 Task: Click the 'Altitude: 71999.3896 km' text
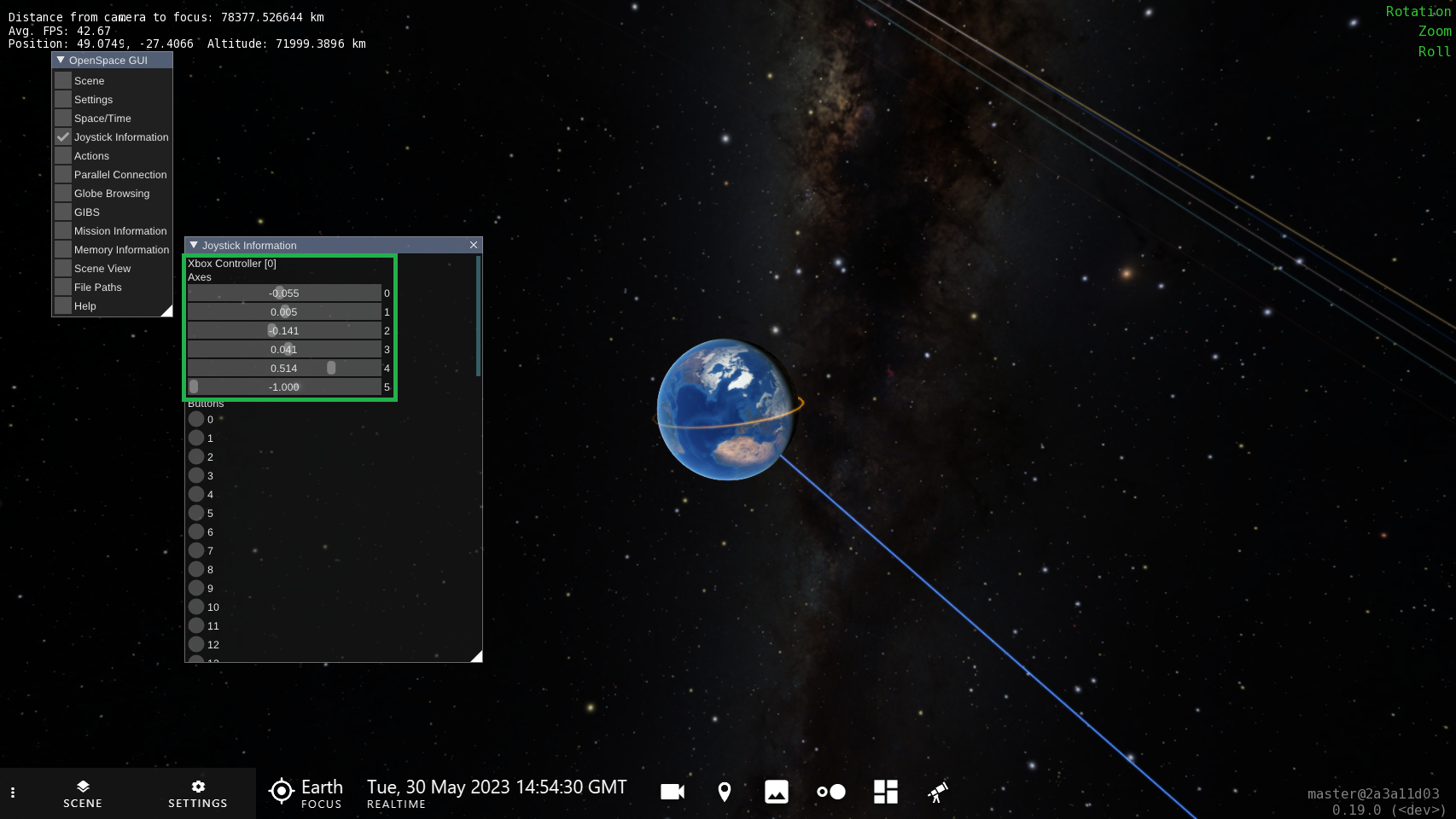tap(287, 44)
